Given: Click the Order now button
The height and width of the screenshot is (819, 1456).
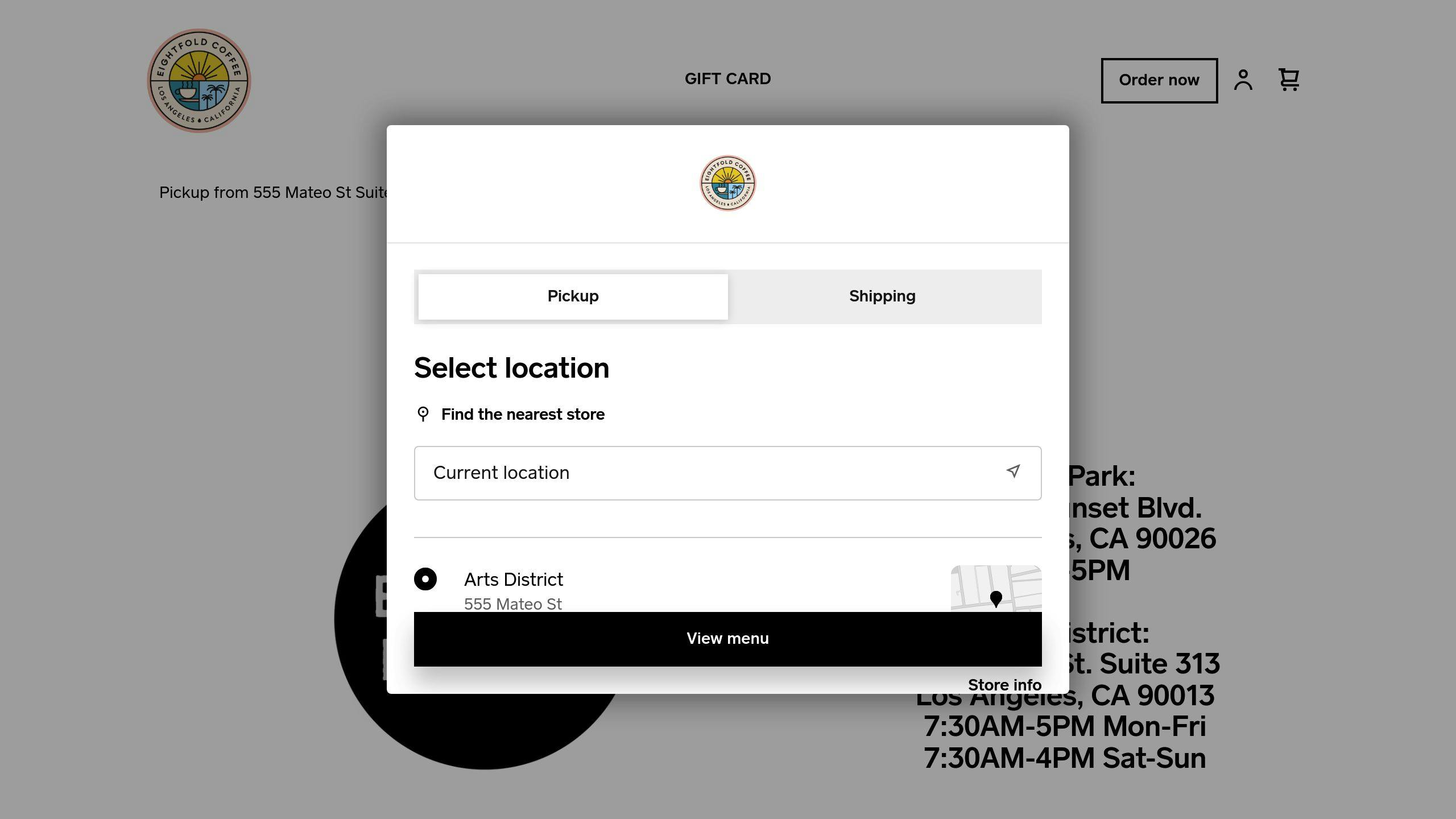Looking at the screenshot, I should [1159, 80].
